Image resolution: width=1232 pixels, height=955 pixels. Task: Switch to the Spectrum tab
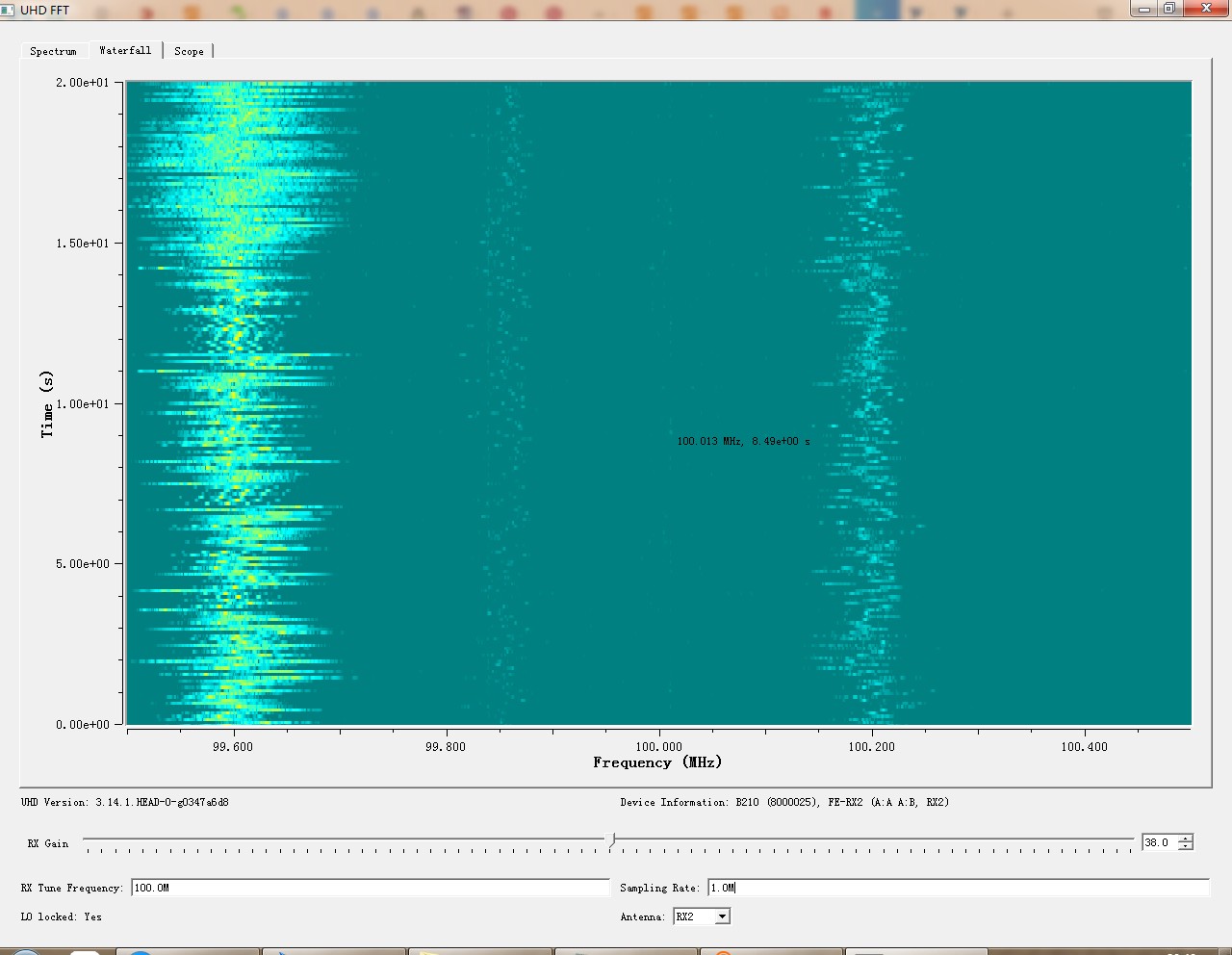click(x=54, y=51)
